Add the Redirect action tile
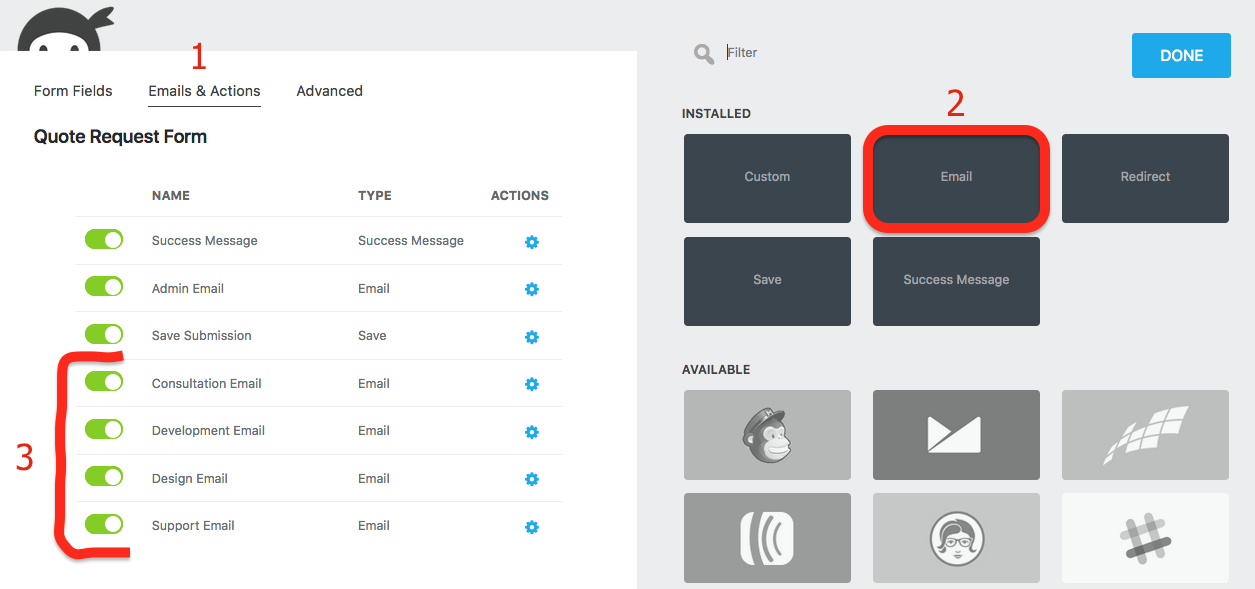 1145,177
